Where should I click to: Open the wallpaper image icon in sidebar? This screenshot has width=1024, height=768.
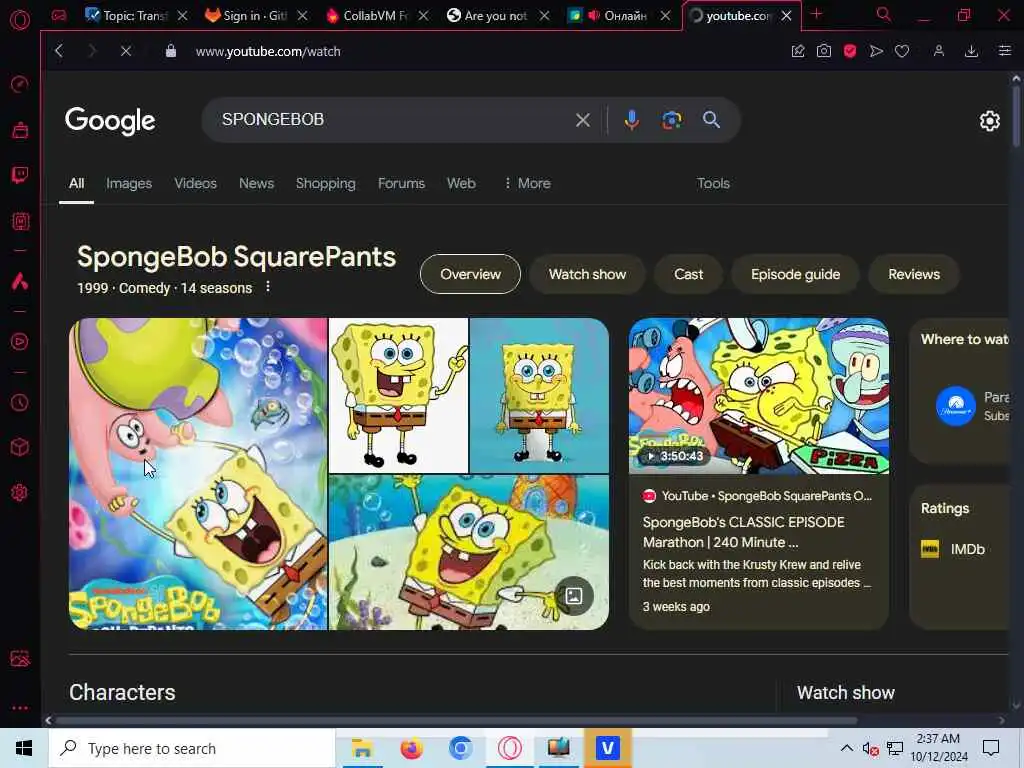(20, 658)
